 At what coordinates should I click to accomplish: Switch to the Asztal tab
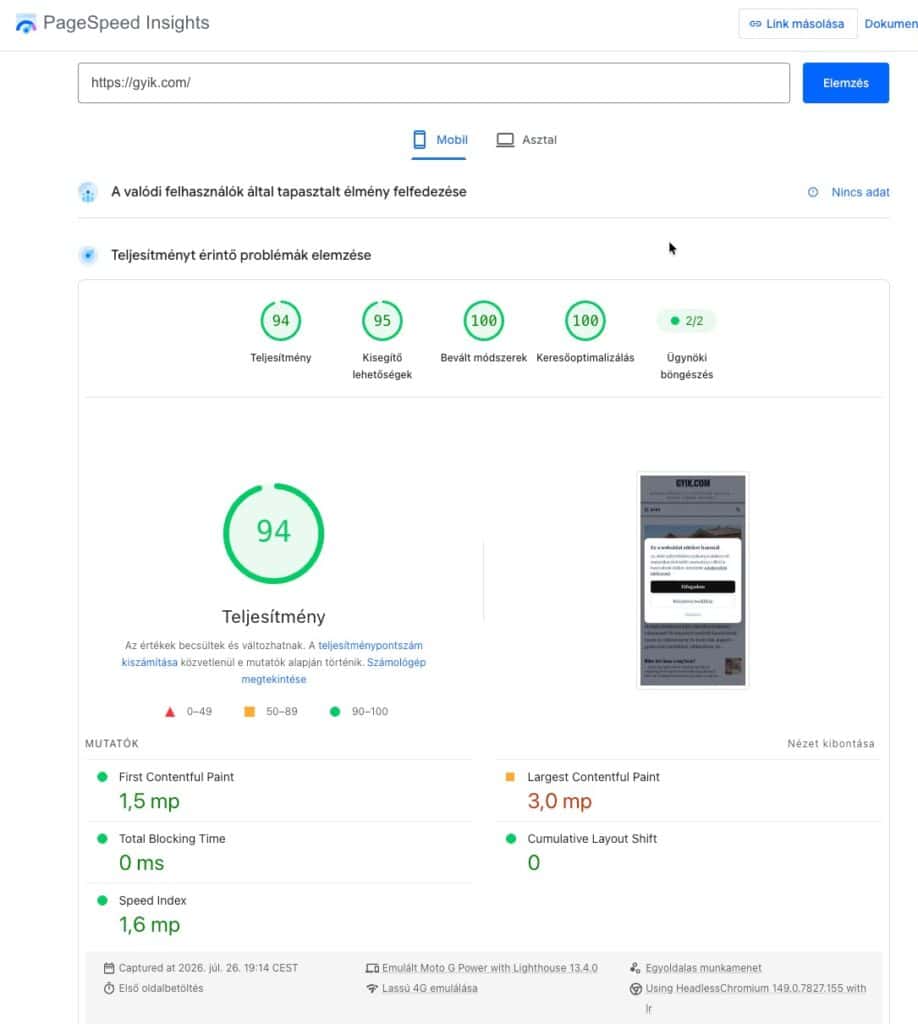[x=526, y=140]
